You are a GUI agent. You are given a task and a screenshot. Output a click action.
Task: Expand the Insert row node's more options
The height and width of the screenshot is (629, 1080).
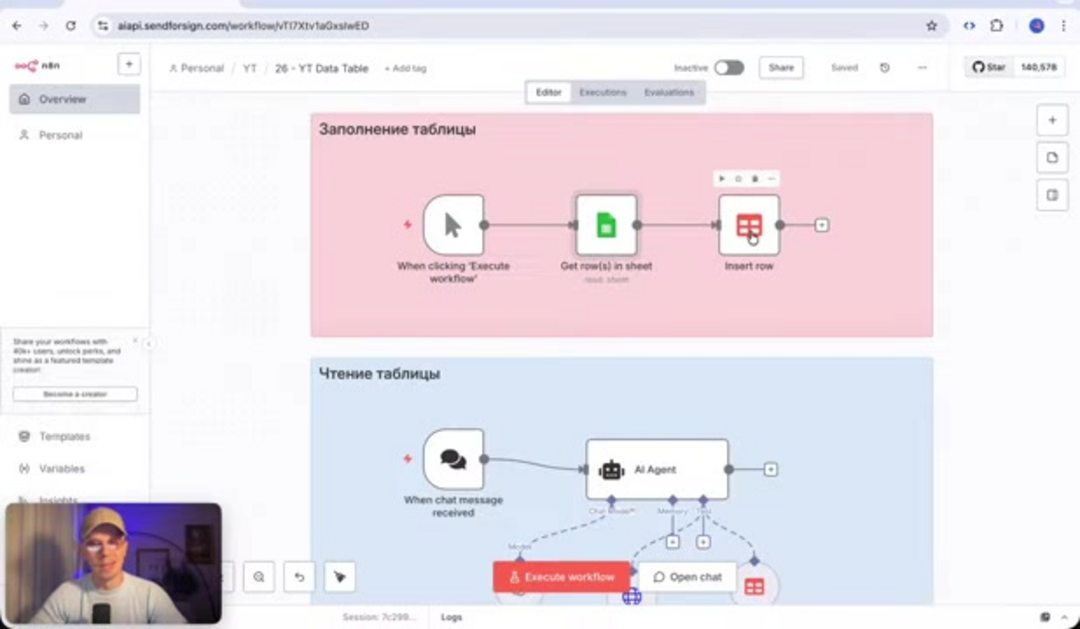pyautogui.click(x=771, y=179)
